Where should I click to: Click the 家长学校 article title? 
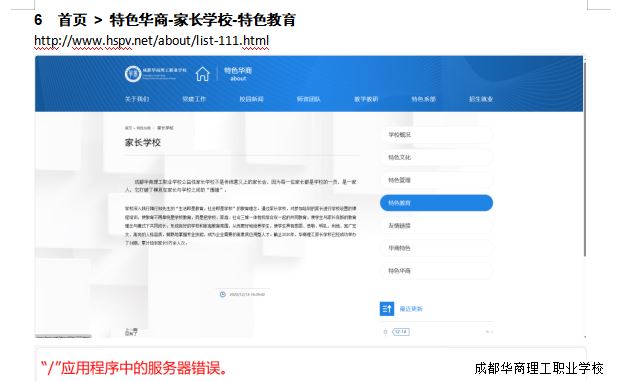click(x=143, y=143)
